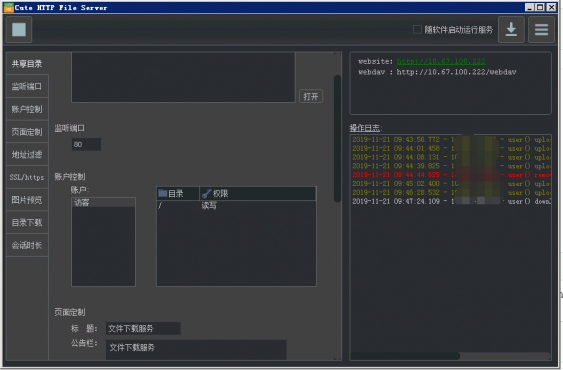Select log entry at 09:44:08.131
563x370 pixels.
(x=451, y=157)
